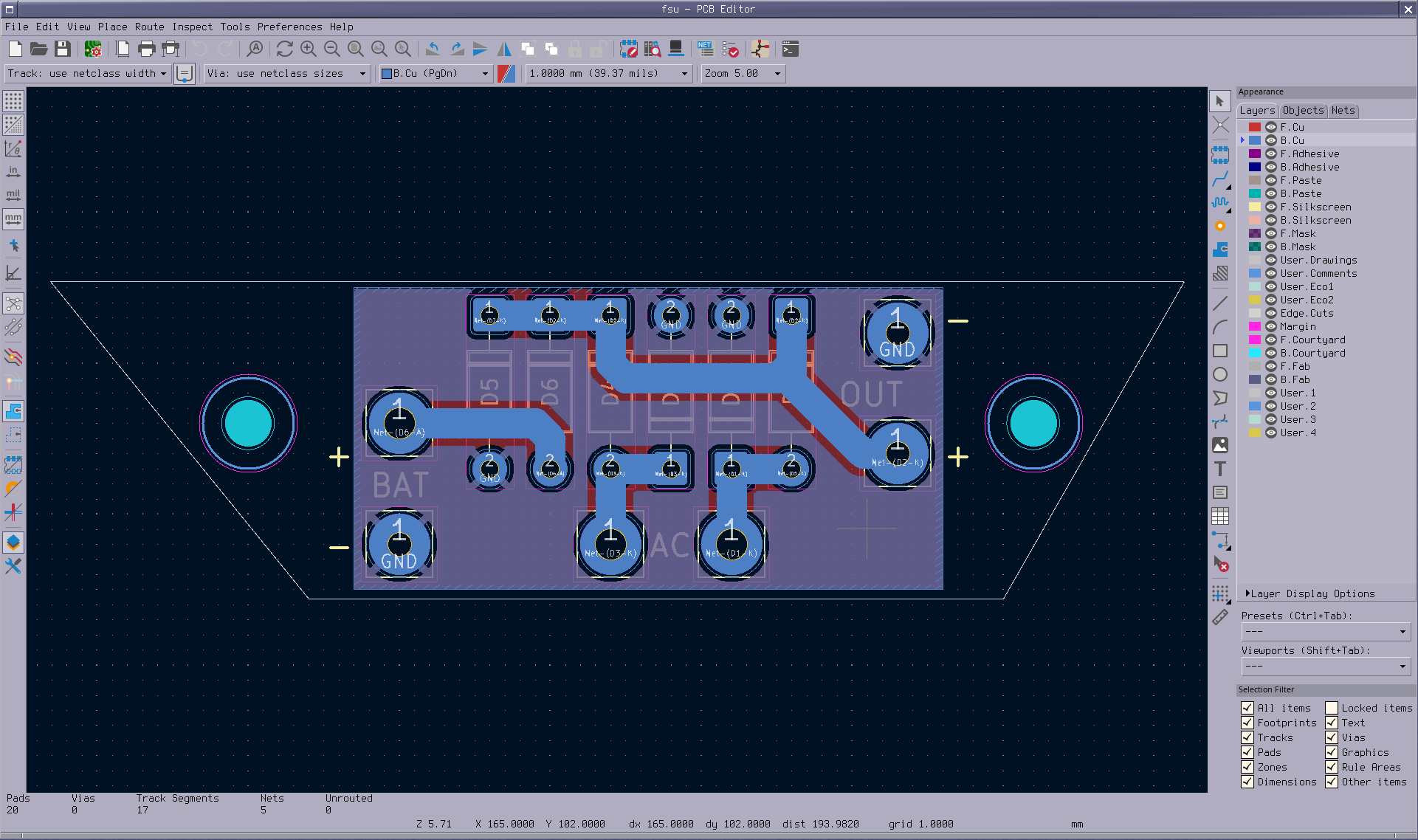Select the Edge.Cuts layer entry
Viewport: 1418px width, 840px height.
click(x=1307, y=314)
